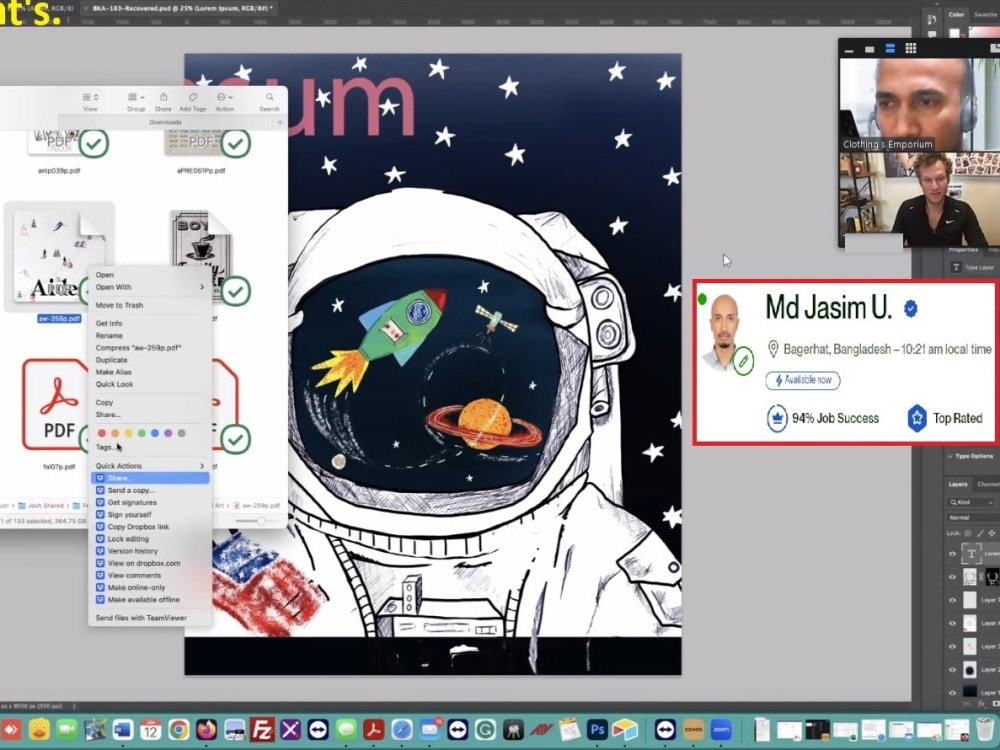
Task: Open the Finder Action dropdown
Action: pos(224,97)
